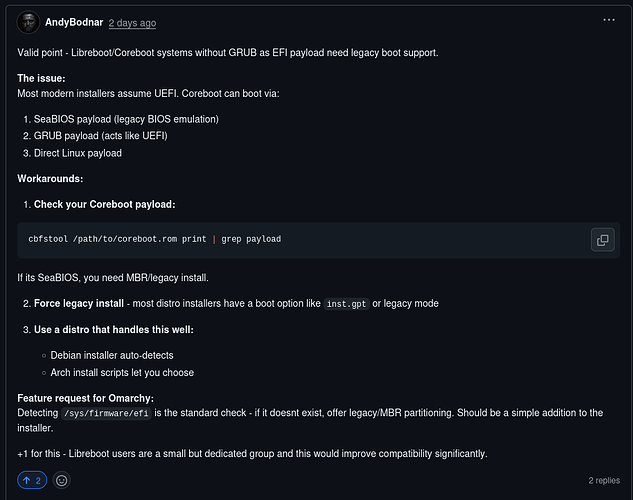Click 'Debian installer auto-detects' bullet
The width and height of the screenshot is (633, 500).
(112, 355)
